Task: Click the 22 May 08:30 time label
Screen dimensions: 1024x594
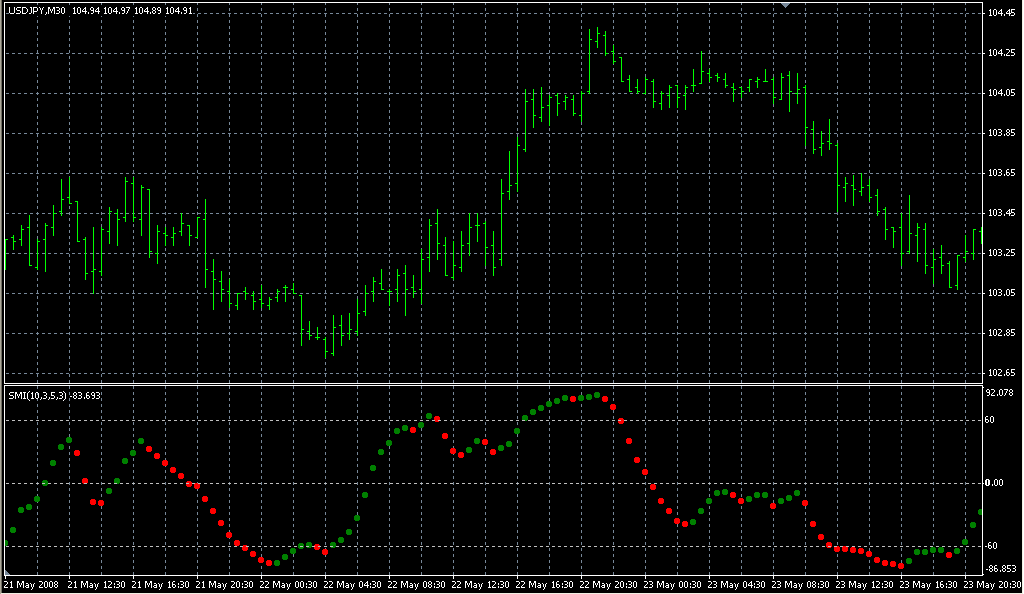Action: click(x=420, y=584)
